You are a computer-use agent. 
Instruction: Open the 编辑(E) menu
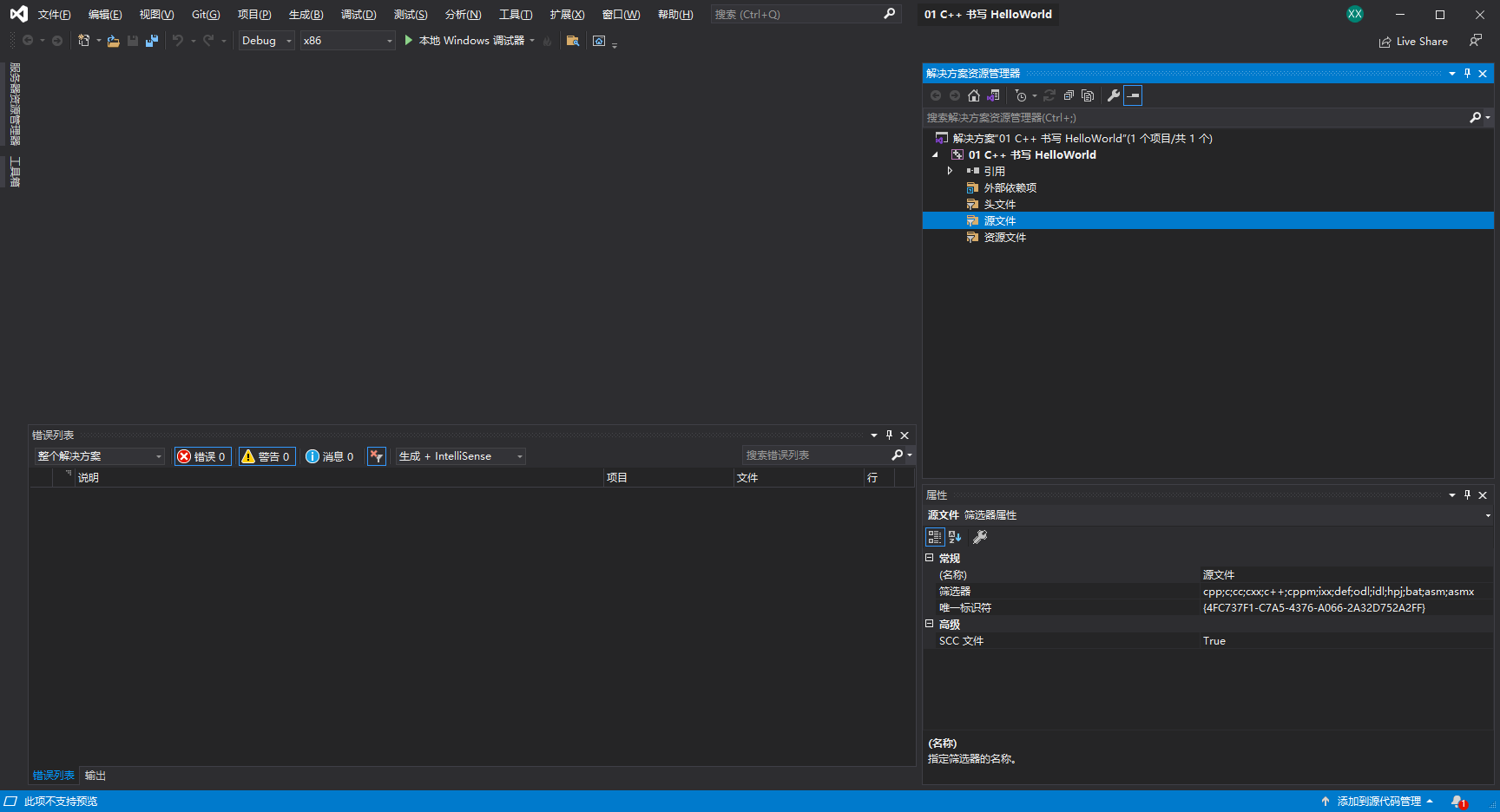105,15
